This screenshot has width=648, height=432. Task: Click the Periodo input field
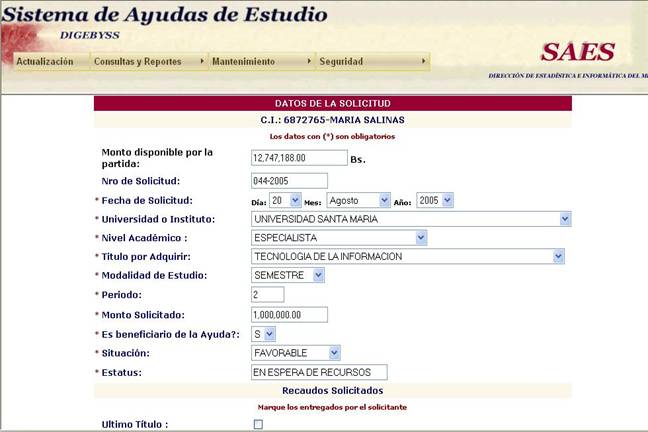click(267, 295)
